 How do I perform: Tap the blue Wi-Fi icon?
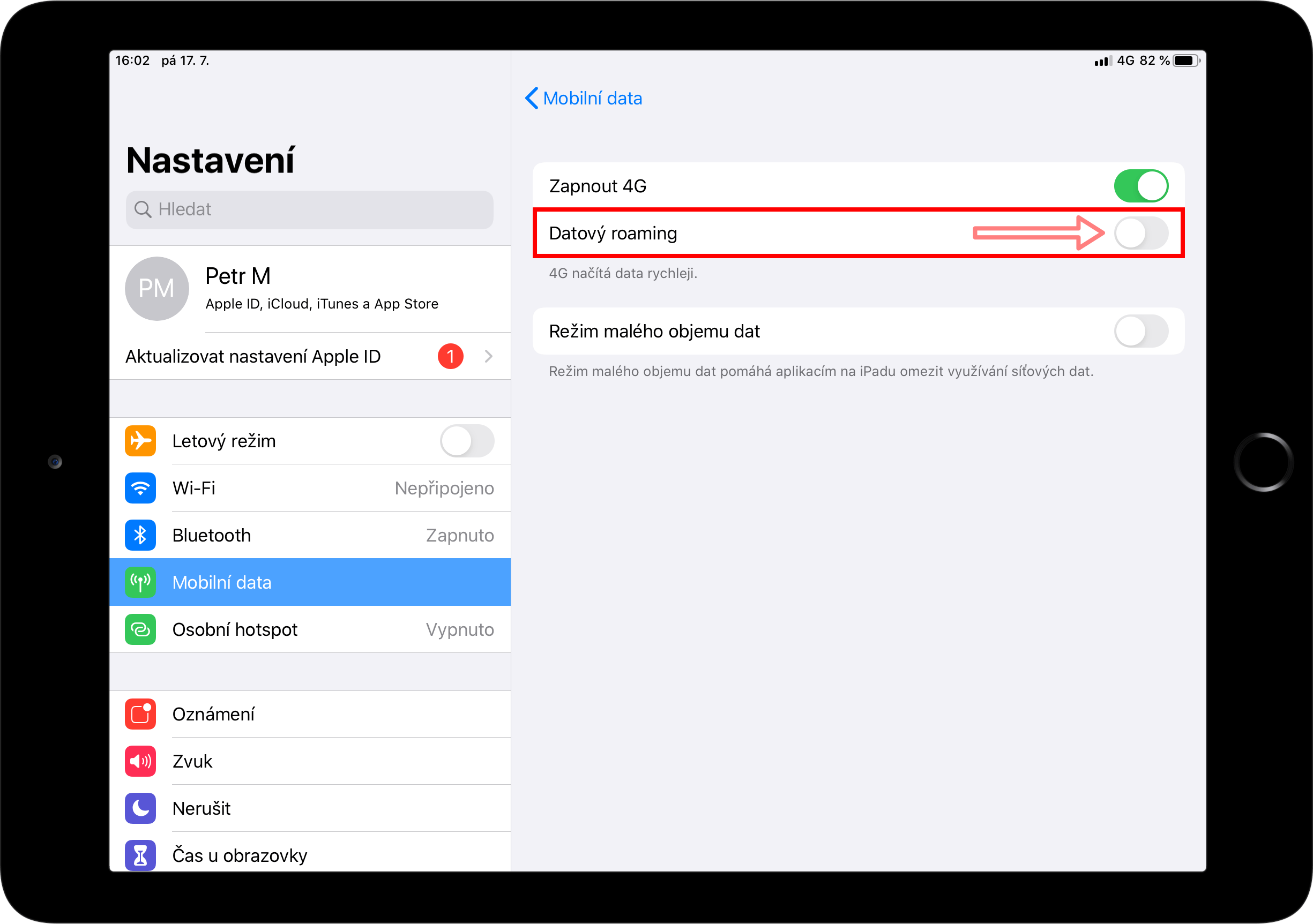[x=140, y=489]
